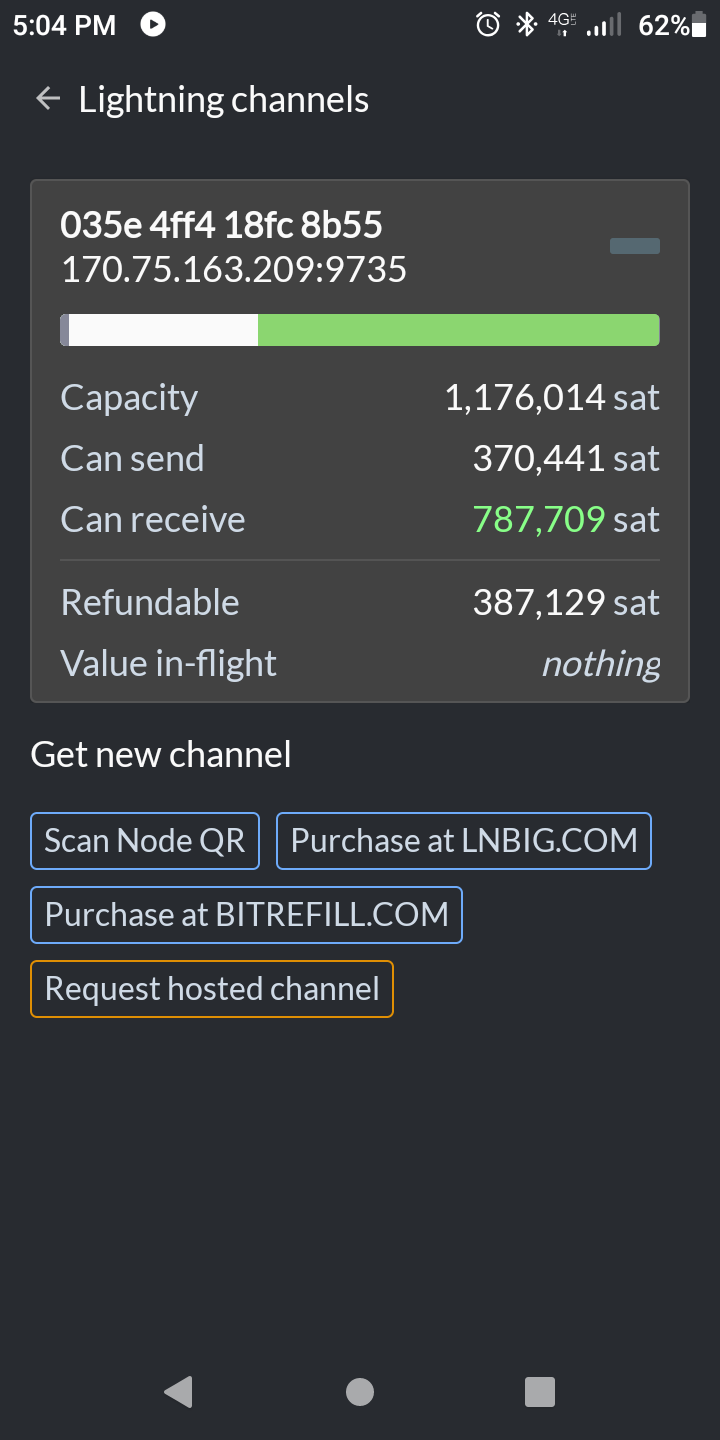Screen dimensions: 720x1440
Task: Tap the cellular signal strength icon
Action: tap(604, 25)
